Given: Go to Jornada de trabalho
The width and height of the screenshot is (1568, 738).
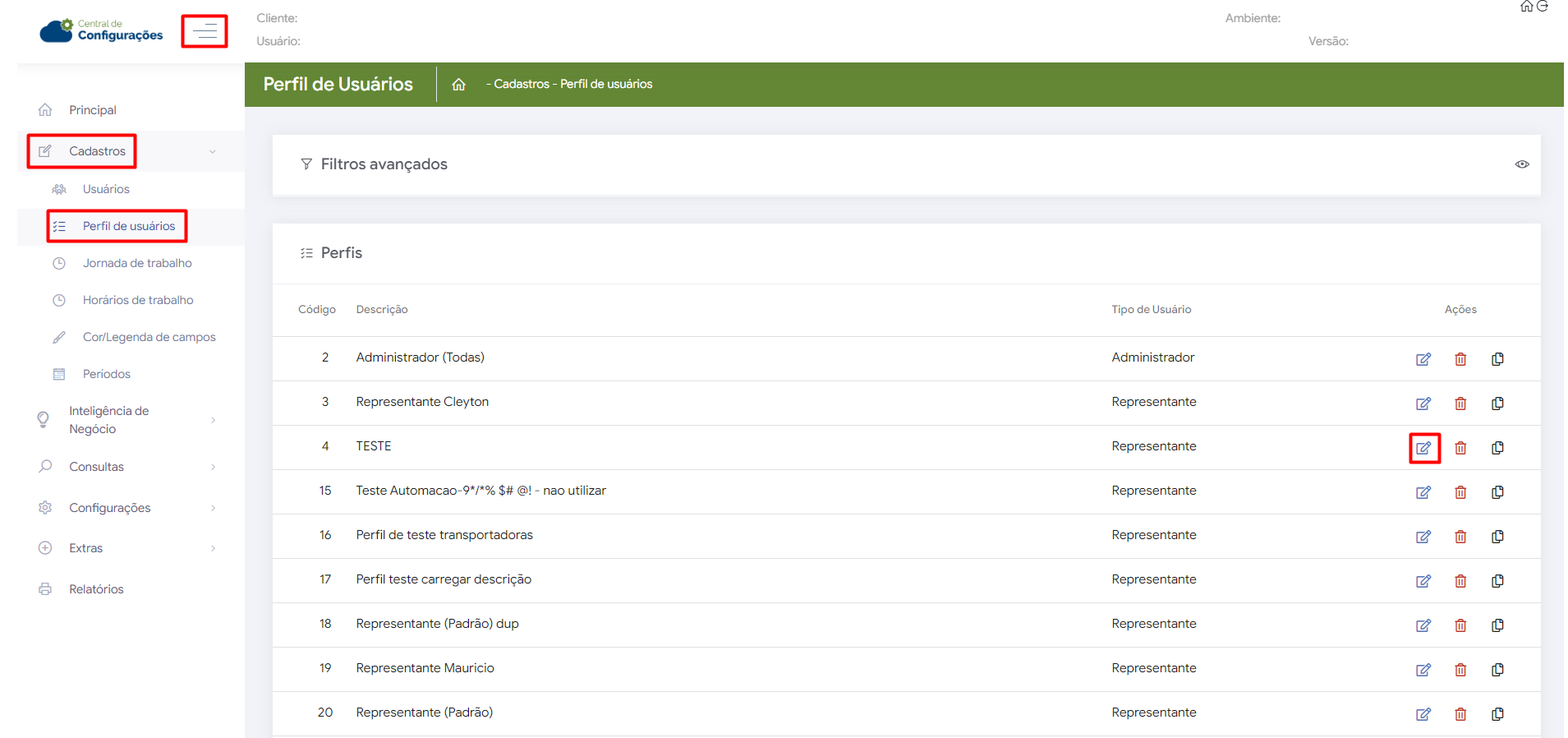Looking at the screenshot, I should 137,263.
